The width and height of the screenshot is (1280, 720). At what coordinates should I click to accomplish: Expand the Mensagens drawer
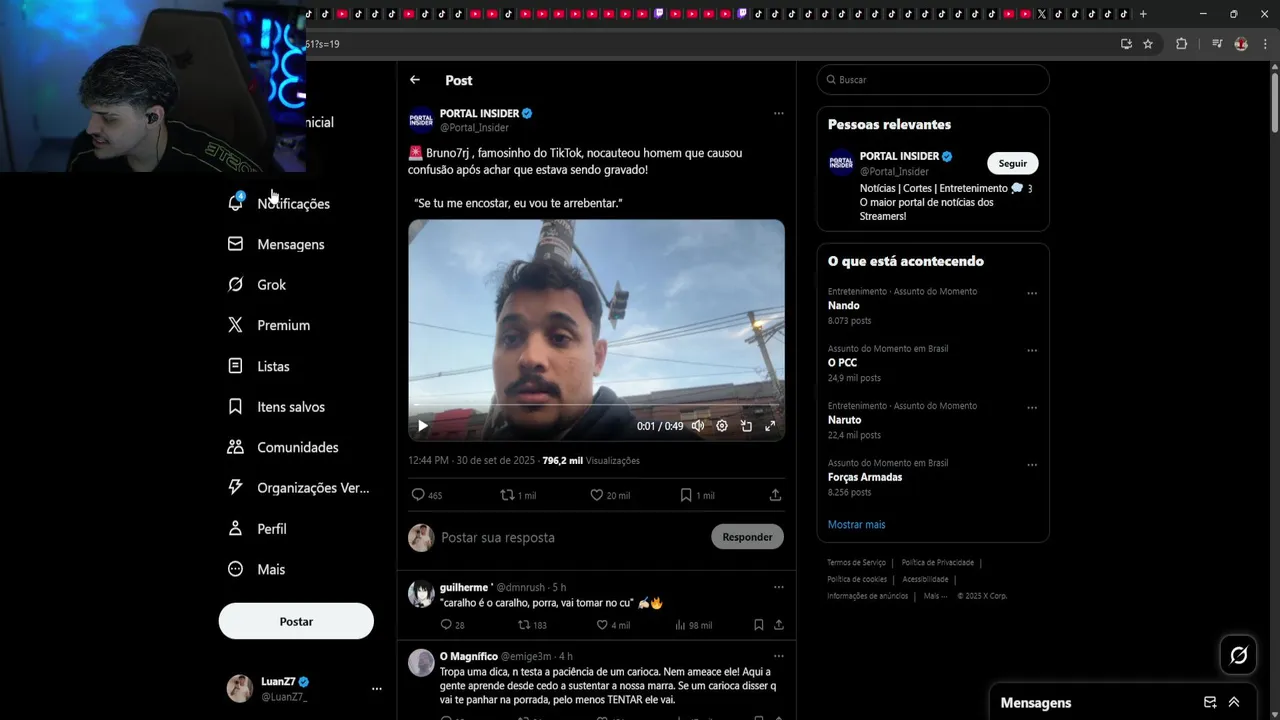[1234, 702]
